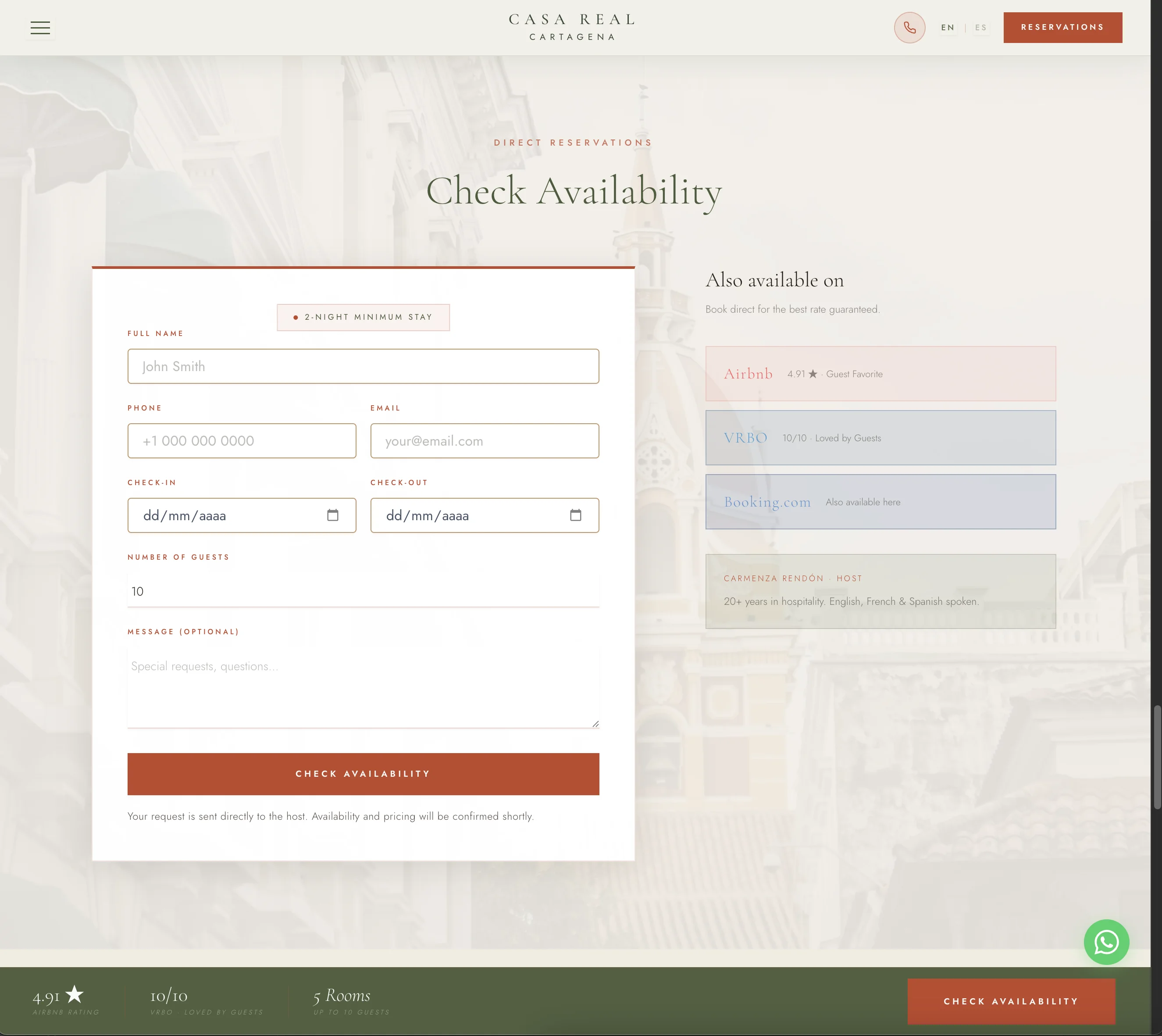1162x1036 pixels.
Task: Open the hamburger menu
Action: click(x=40, y=27)
